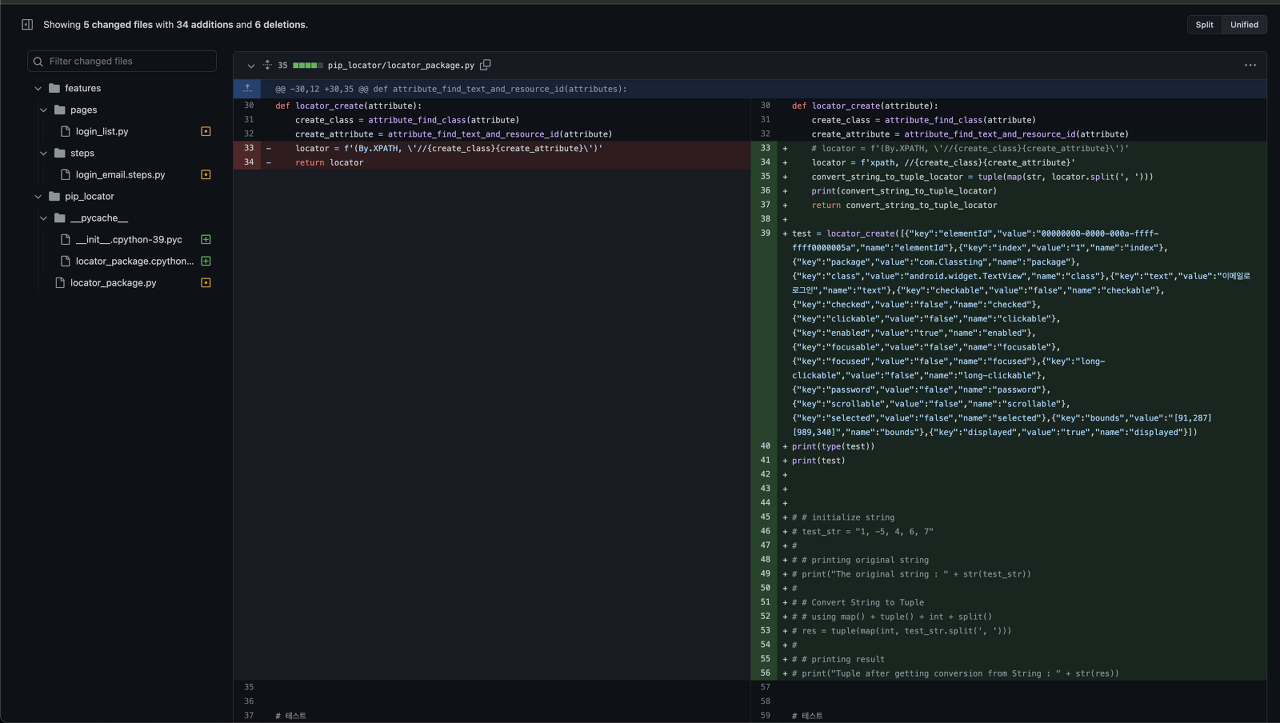Viewport: 1280px width, 723px height.
Task: Select the features folder label
Action: tap(83, 88)
